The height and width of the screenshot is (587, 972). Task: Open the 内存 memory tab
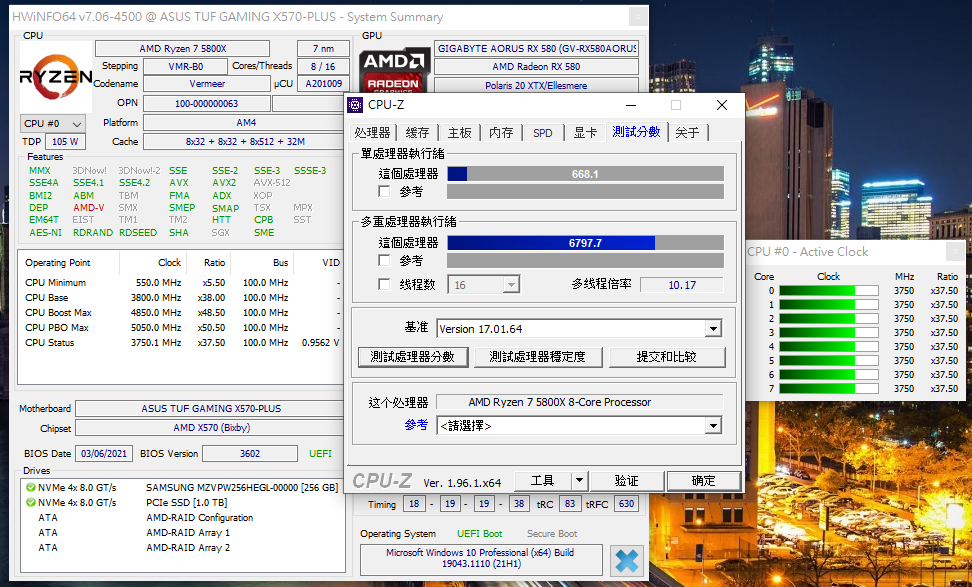click(501, 133)
